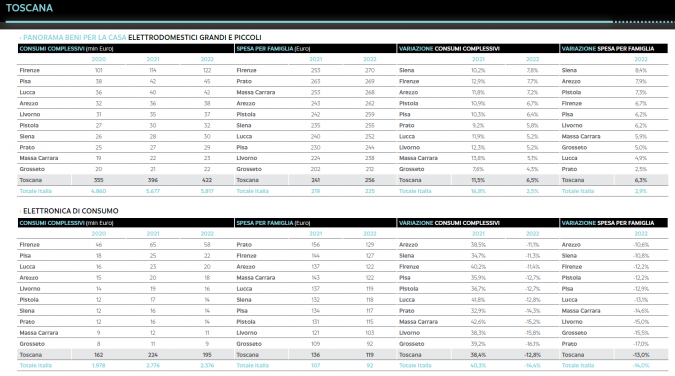Click VARIAZIONE CONSUMI COMPLESSIVI header in top table
The image size is (675, 376).
click(x=449, y=49)
